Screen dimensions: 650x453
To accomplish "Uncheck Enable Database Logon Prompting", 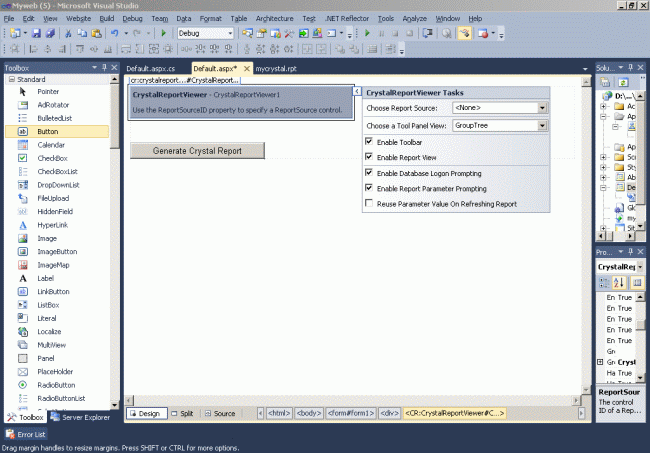I will click(369, 172).
